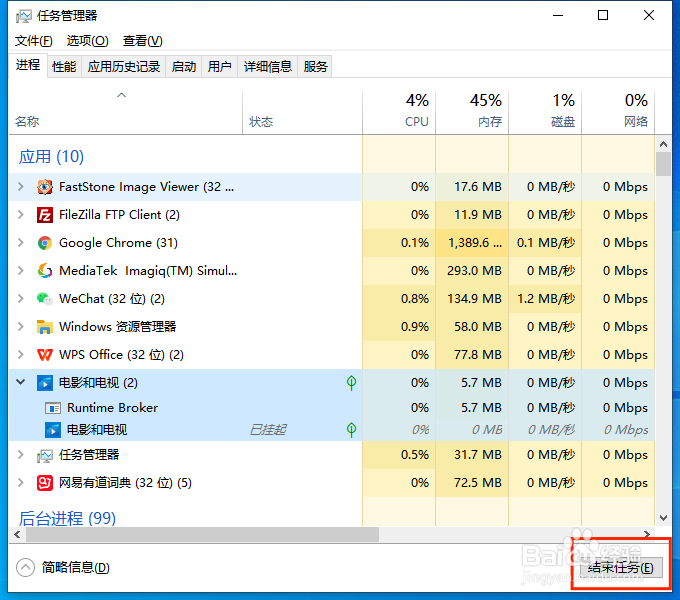Click the suspended 电影和电视 child process icon
This screenshot has height=600, width=680.
[x=53, y=430]
